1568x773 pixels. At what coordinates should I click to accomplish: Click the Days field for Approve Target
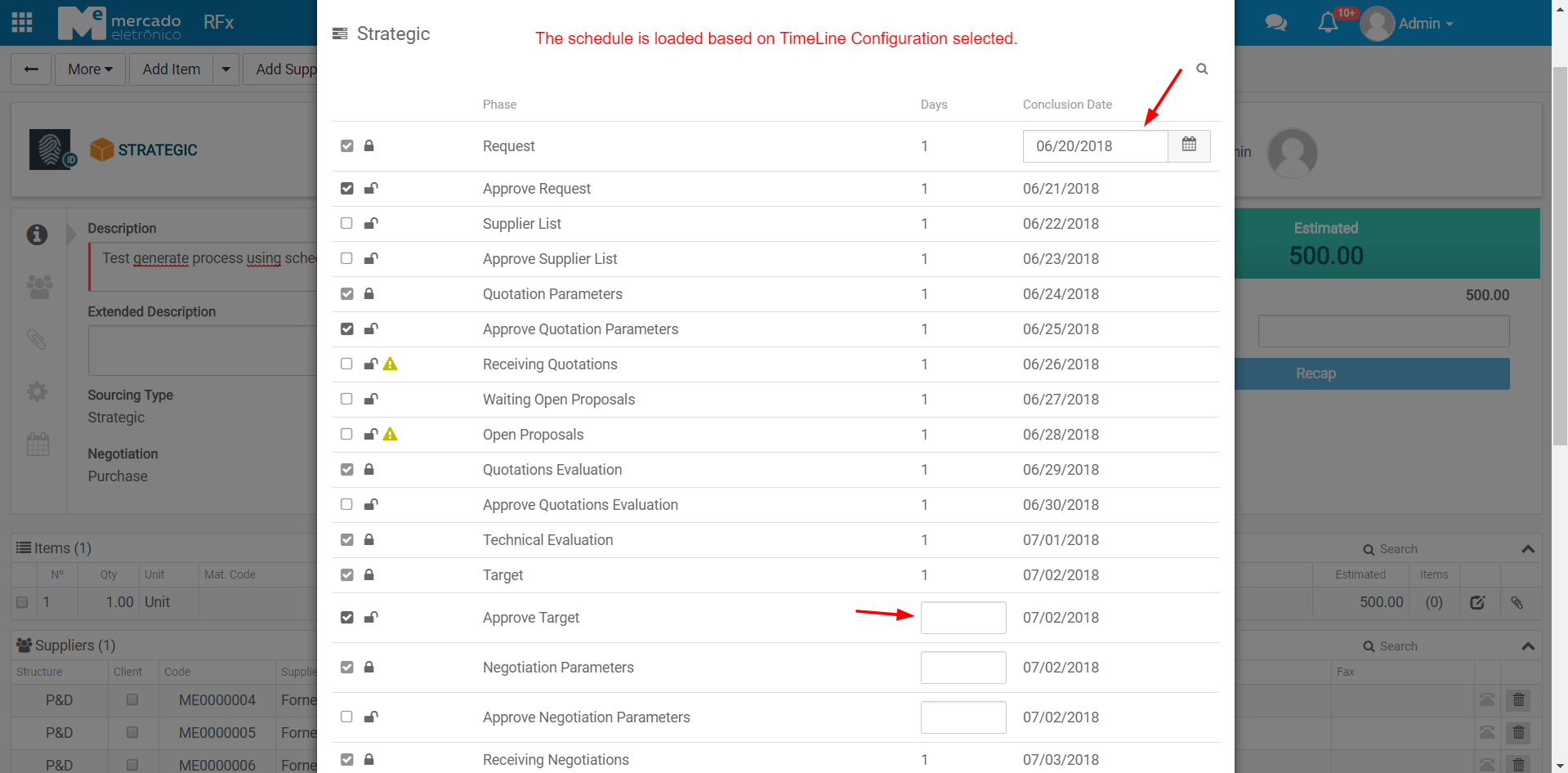pyautogui.click(x=963, y=618)
